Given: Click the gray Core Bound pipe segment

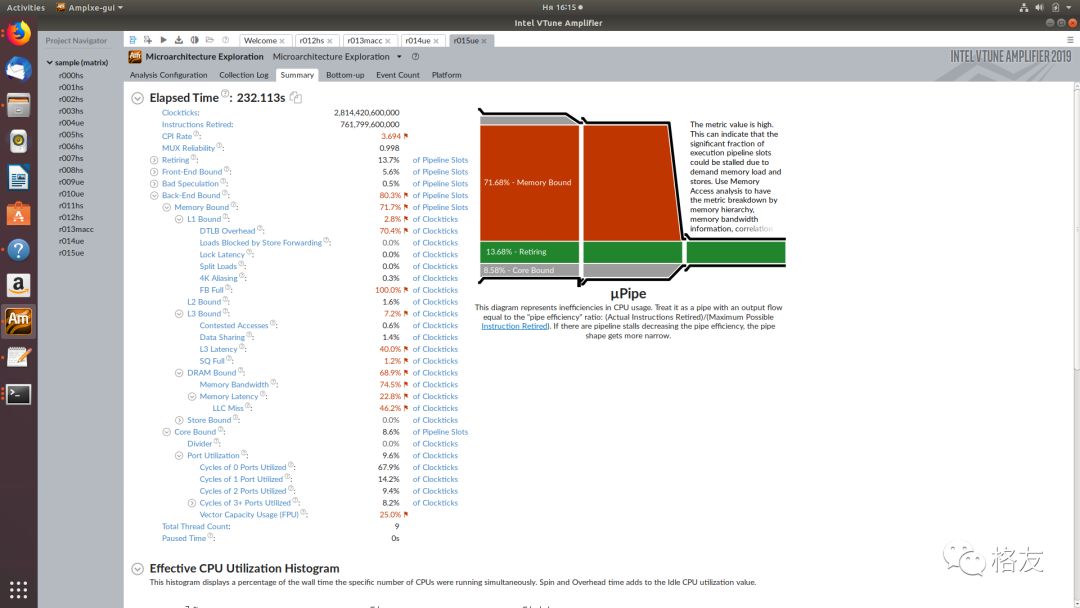Looking at the screenshot, I should 530,271.
